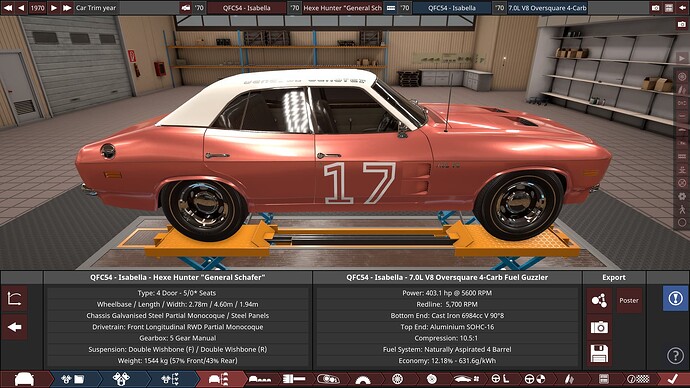Go back with the left arrow button
The image size is (690, 388).
pyautogui.click(x=15, y=327)
